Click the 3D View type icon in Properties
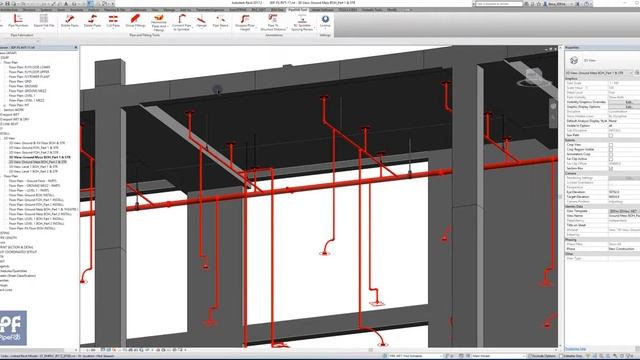This screenshot has width=640, height=360. (574, 60)
